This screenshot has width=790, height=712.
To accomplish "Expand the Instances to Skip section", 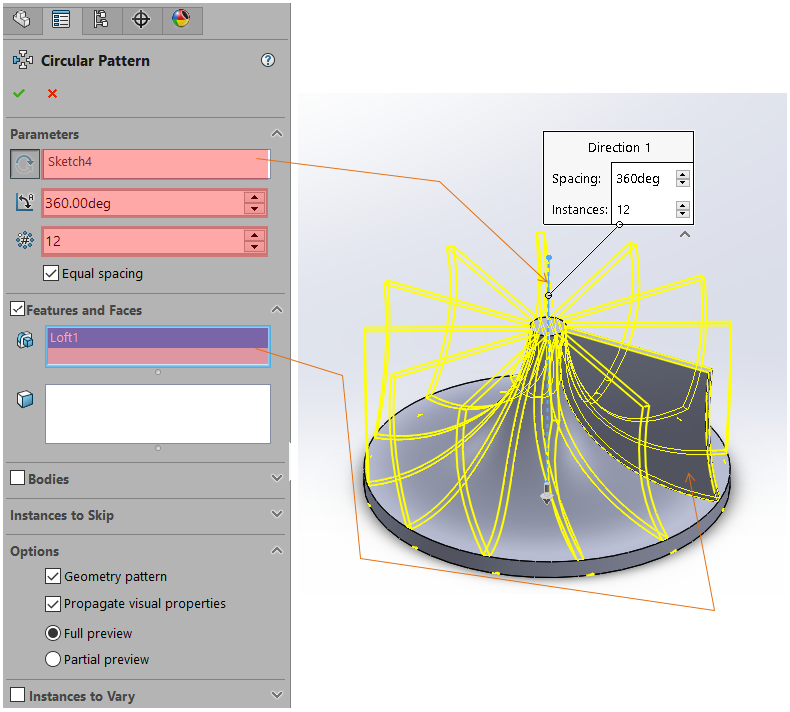I will tap(277, 515).
